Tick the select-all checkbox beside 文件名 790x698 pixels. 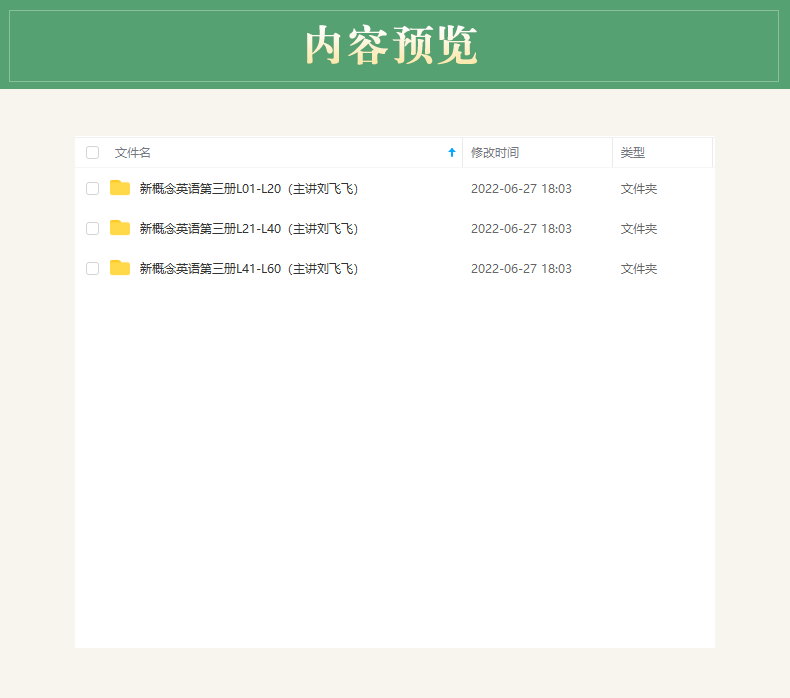[x=92, y=153]
